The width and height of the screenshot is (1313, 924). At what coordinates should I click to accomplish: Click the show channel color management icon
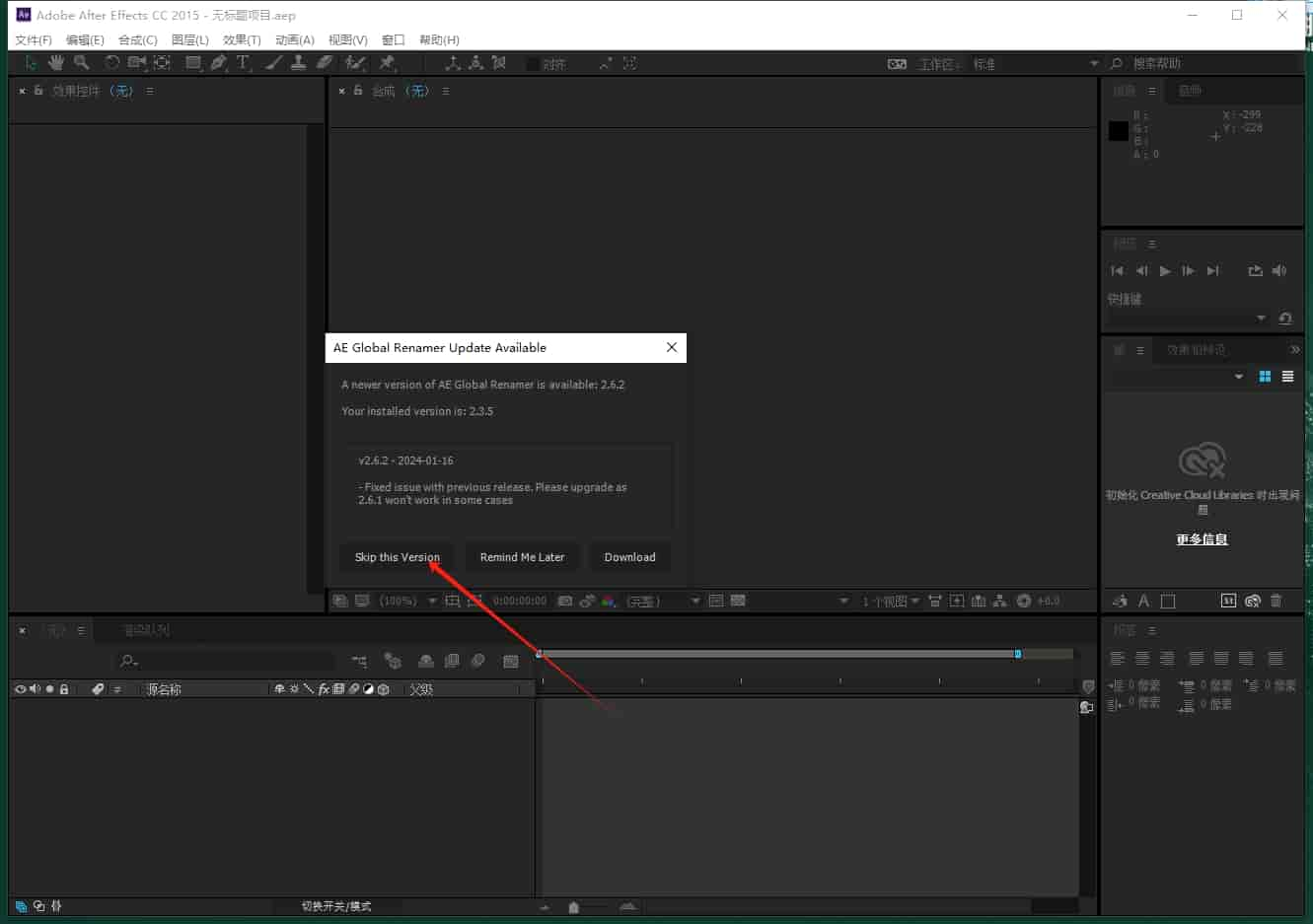coord(609,601)
